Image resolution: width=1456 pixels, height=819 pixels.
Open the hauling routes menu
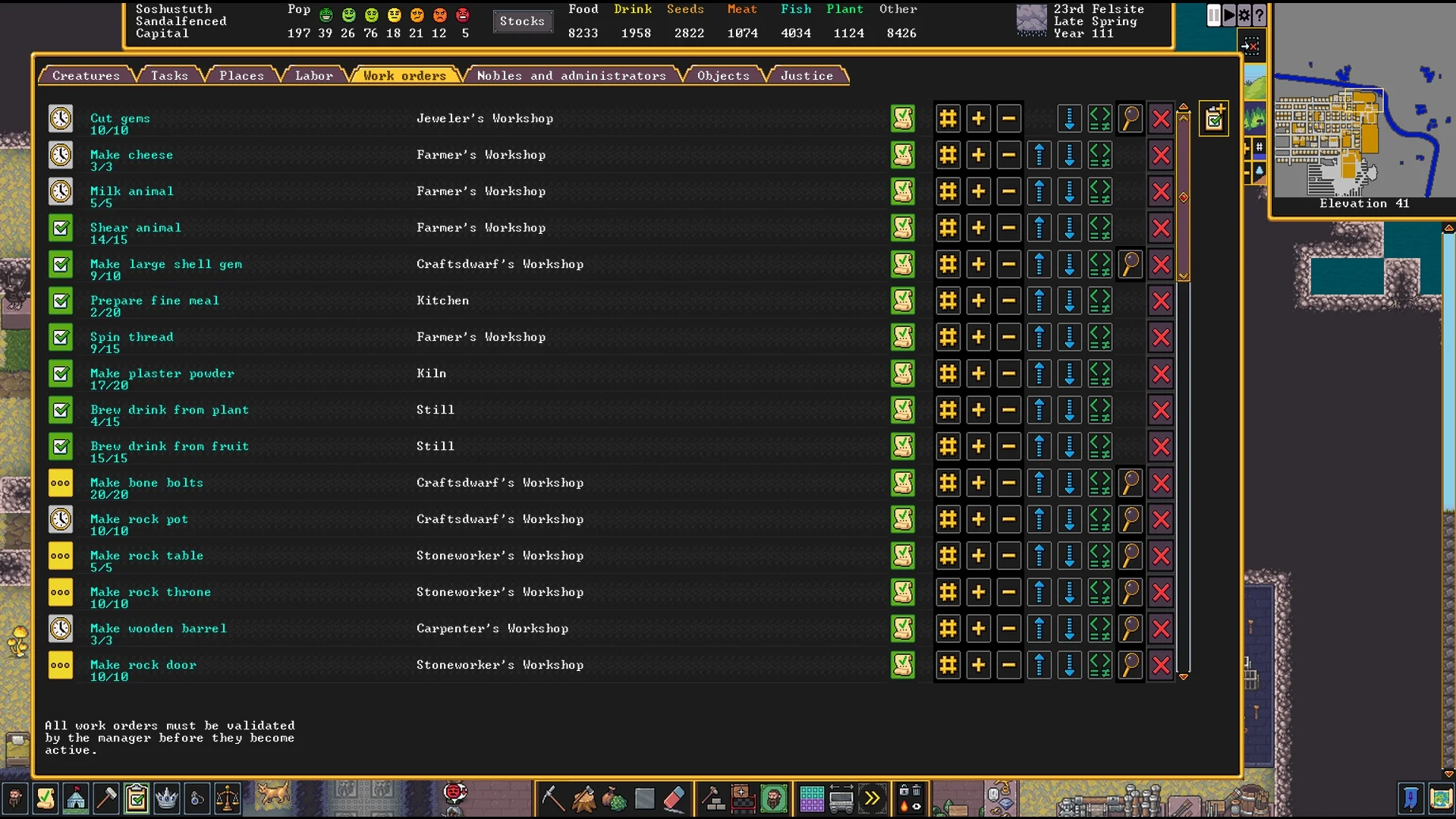841,799
